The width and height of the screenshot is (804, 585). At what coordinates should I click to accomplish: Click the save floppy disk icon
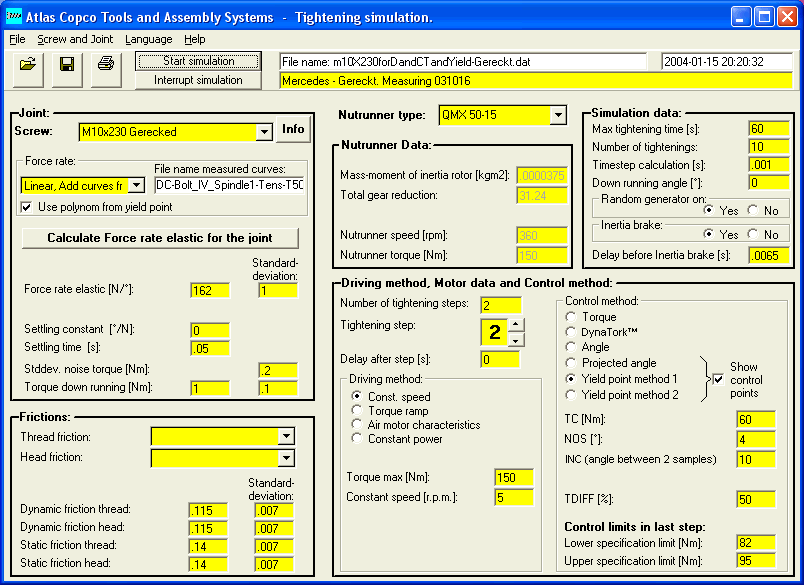click(66, 65)
